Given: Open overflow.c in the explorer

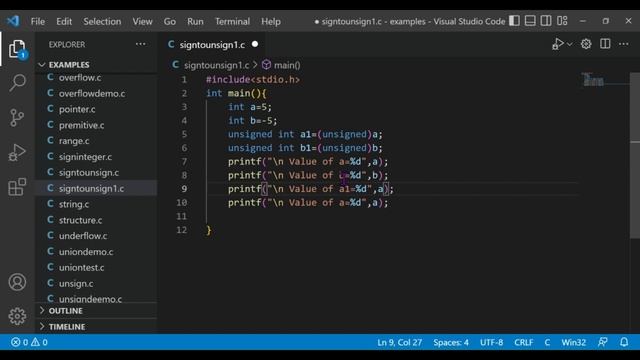Looking at the screenshot, I should pyautogui.click(x=80, y=77).
